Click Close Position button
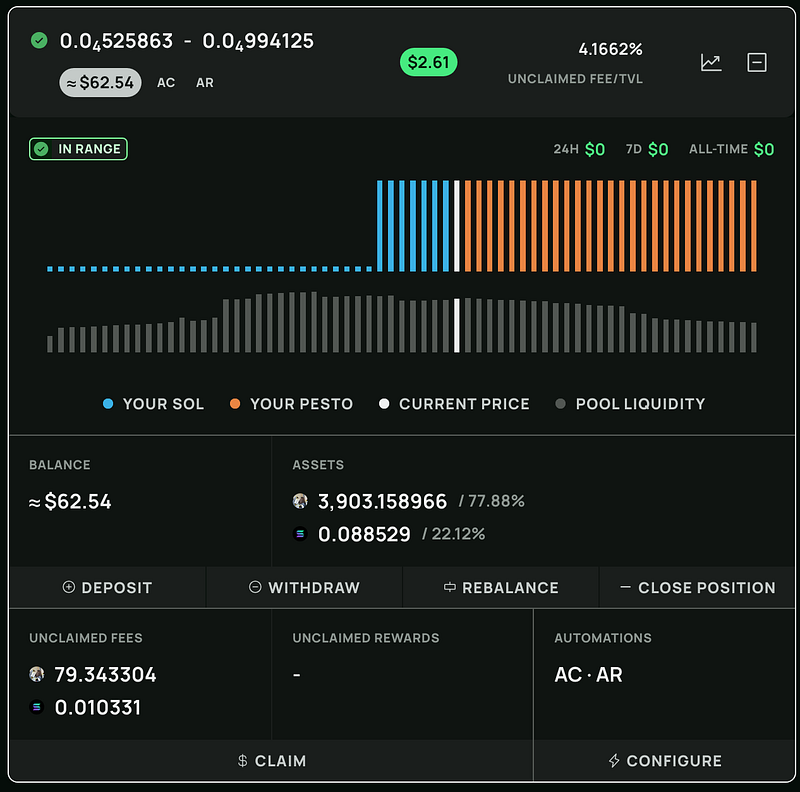The width and height of the screenshot is (800, 792). (x=697, y=587)
